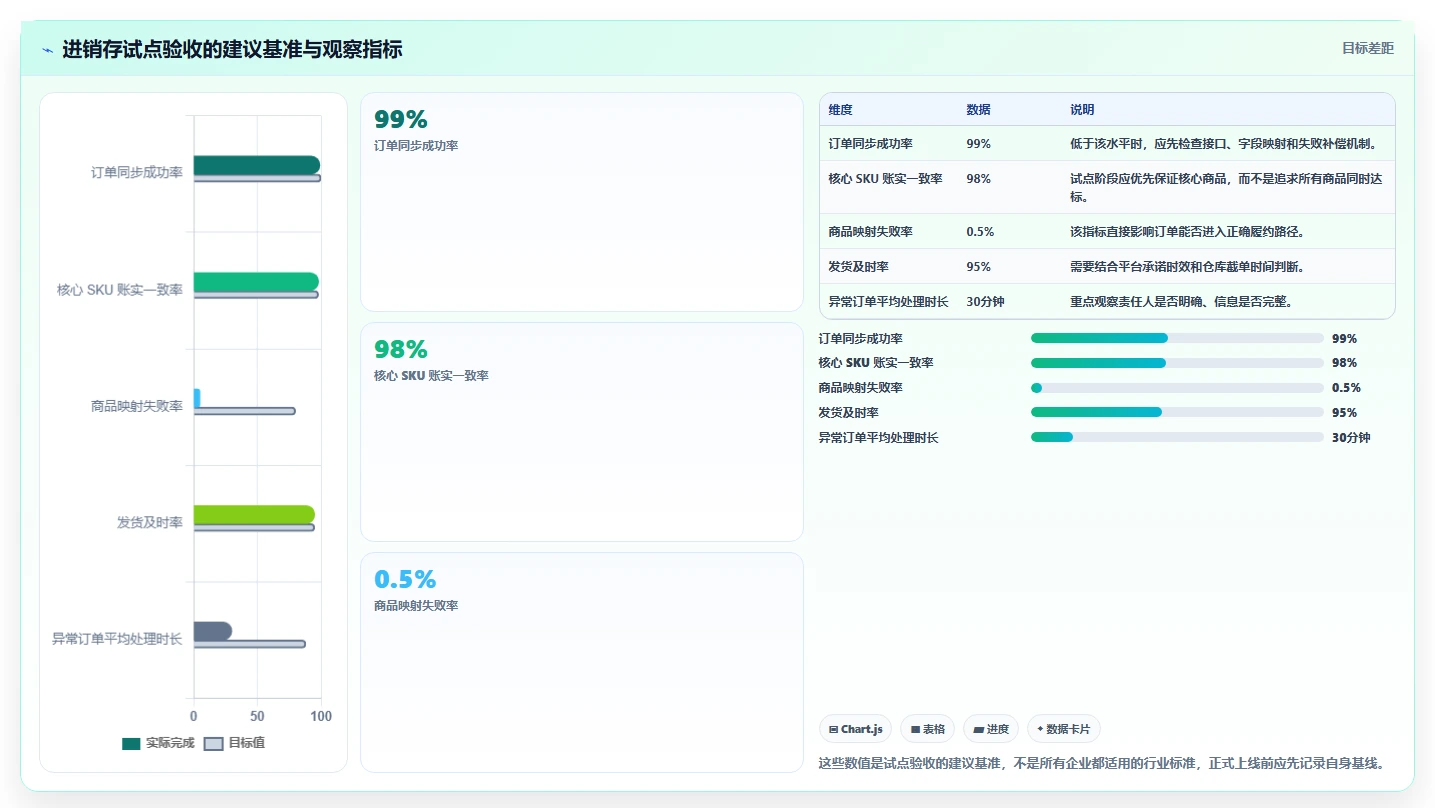Click the 发货及时率 label in the progress list
This screenshot has height=808, width=1435.
(x=849, y=413)
